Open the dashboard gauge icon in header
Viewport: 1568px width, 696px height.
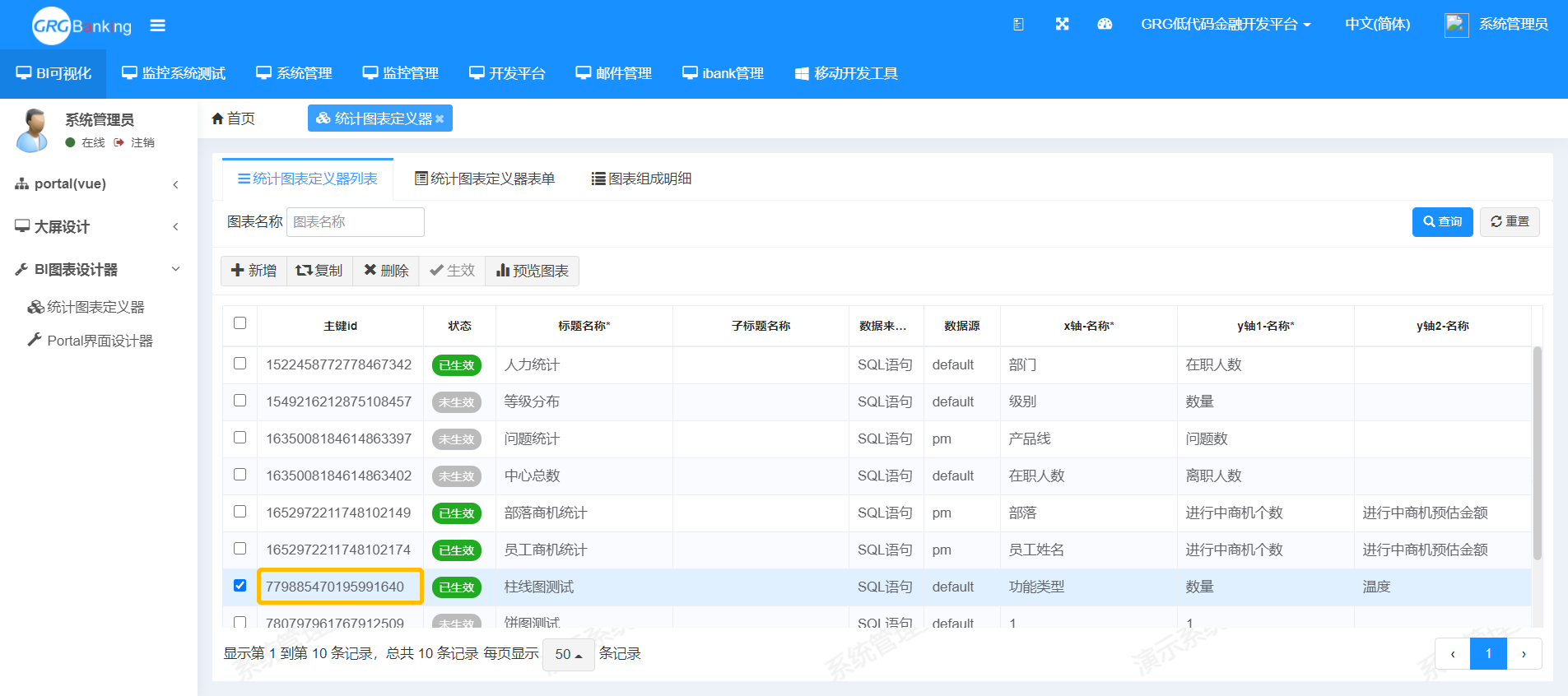pos(1105,25)
